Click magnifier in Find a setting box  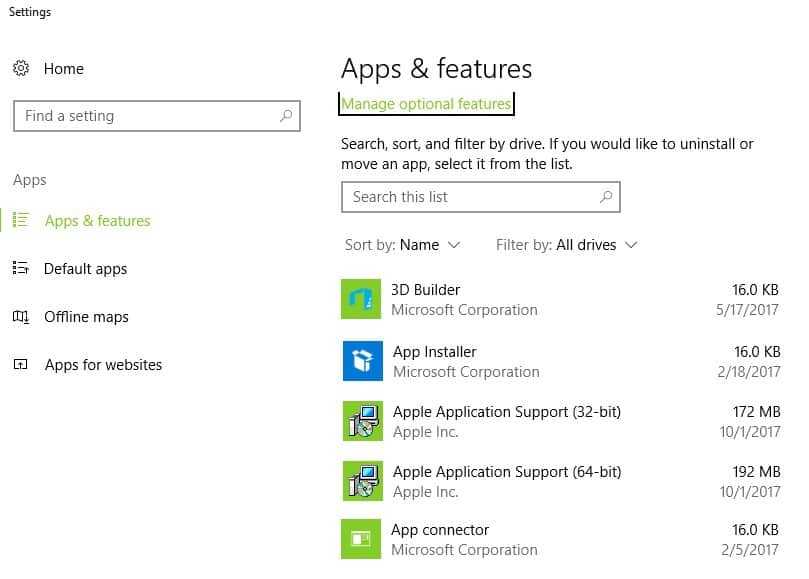coord(286,116)
